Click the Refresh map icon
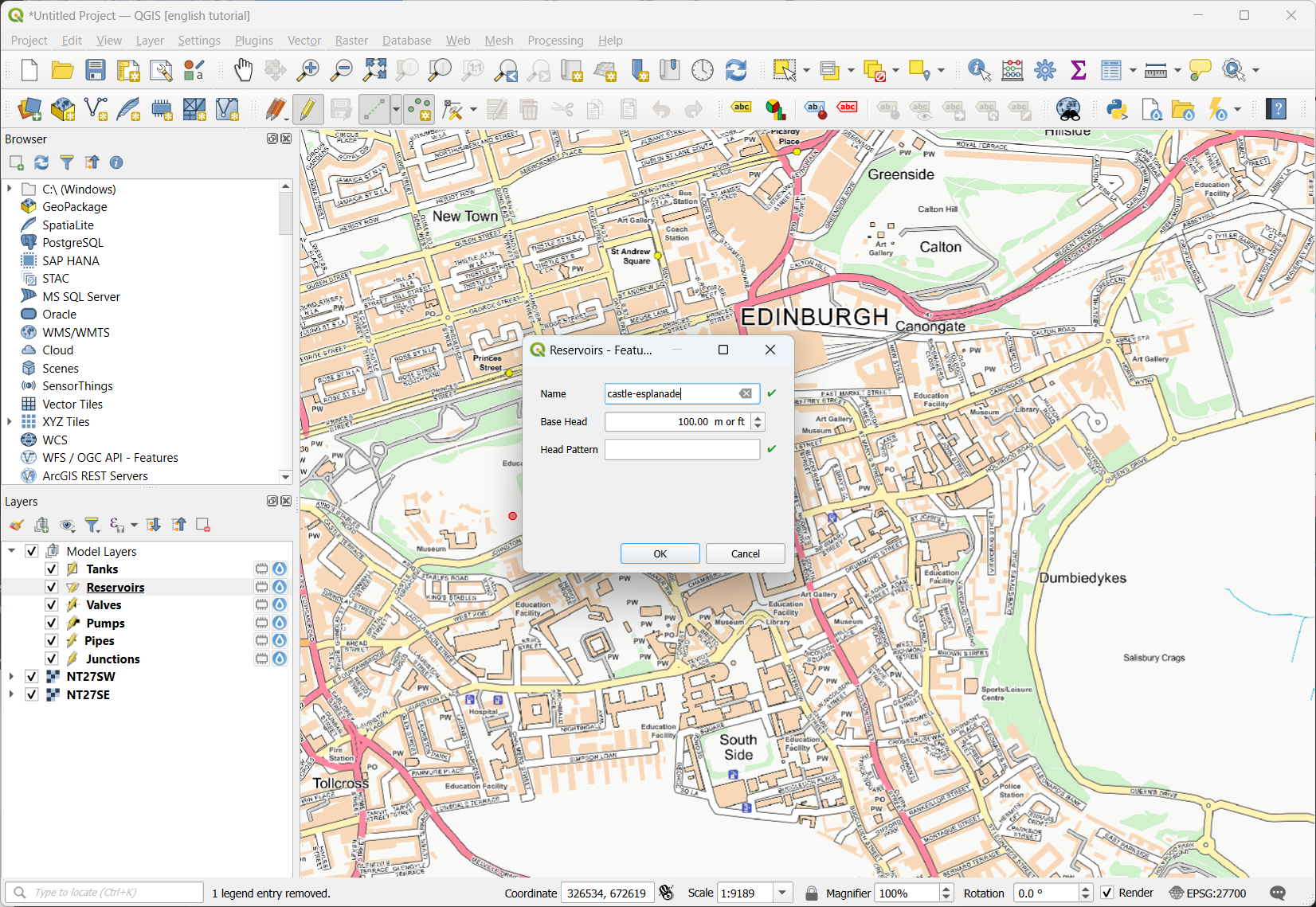This screenshot has width=1316, height=907. point(735,70)
